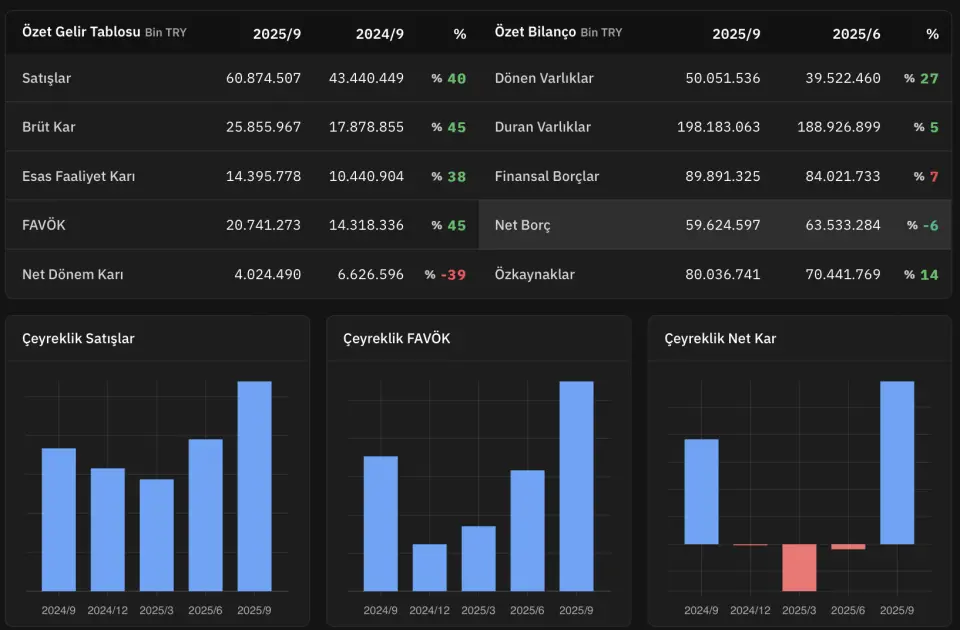Screen dimensions: 960x630
Task: Click the Esas Faaliyet Karı row label
Action: pos(78,176)
